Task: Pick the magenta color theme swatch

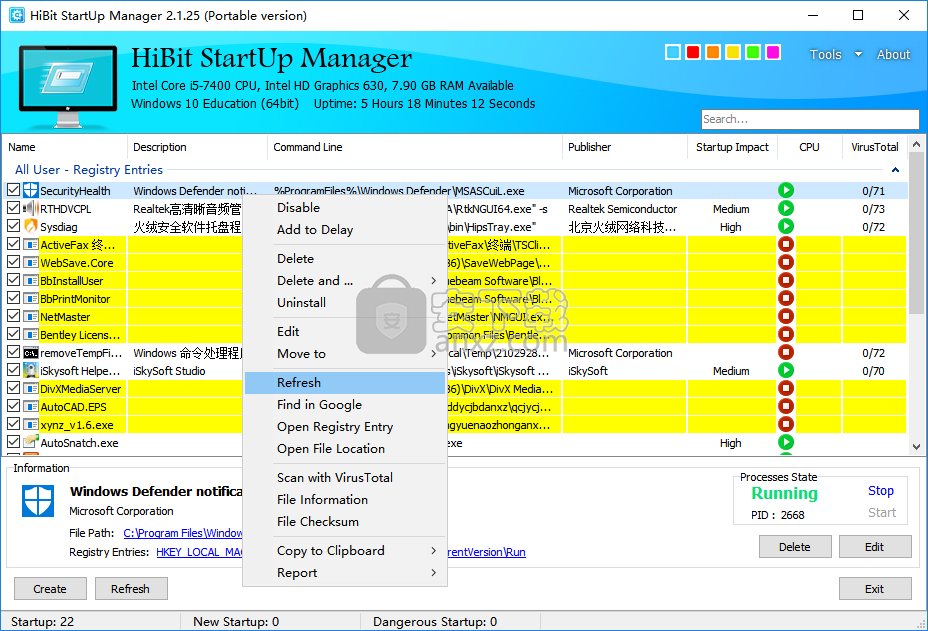Action: tap(772, 52)
